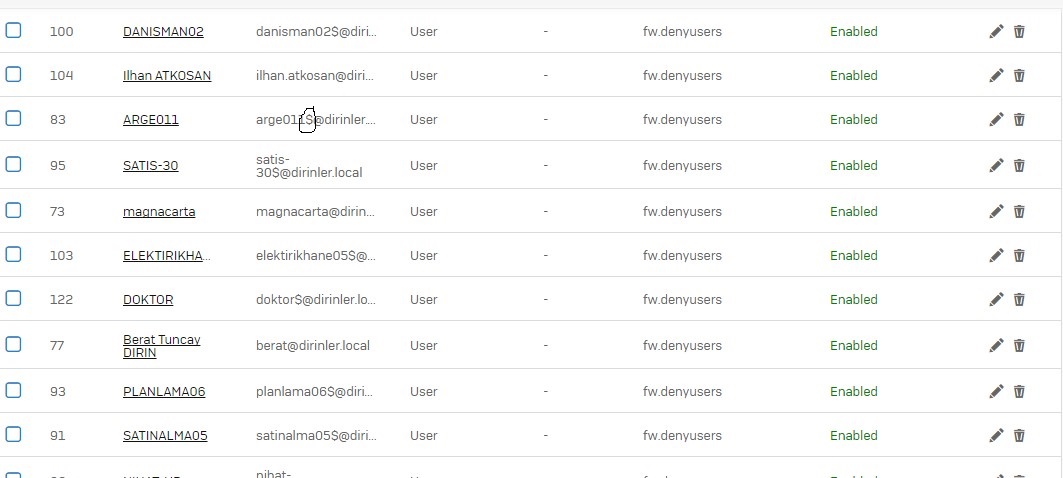
Task: Tick the checkbox for DANISMAN02 row
Action: 13,30
